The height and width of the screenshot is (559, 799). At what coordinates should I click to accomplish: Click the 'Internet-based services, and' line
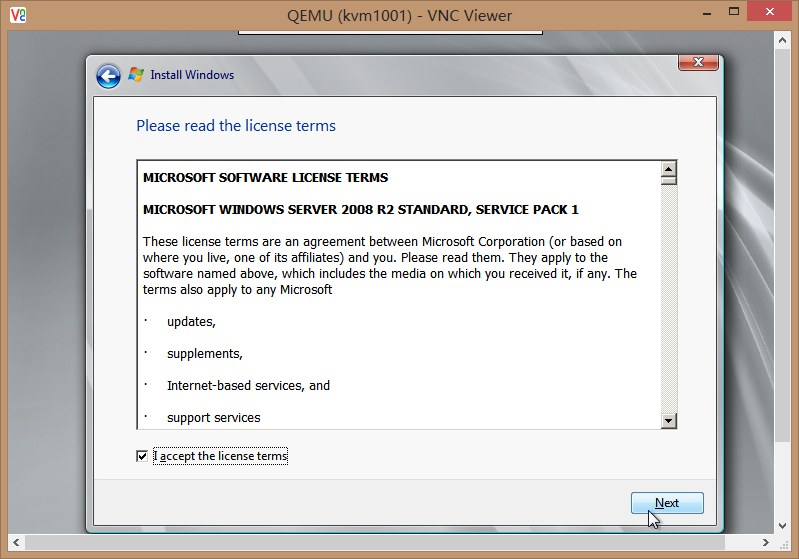[248, 386]
